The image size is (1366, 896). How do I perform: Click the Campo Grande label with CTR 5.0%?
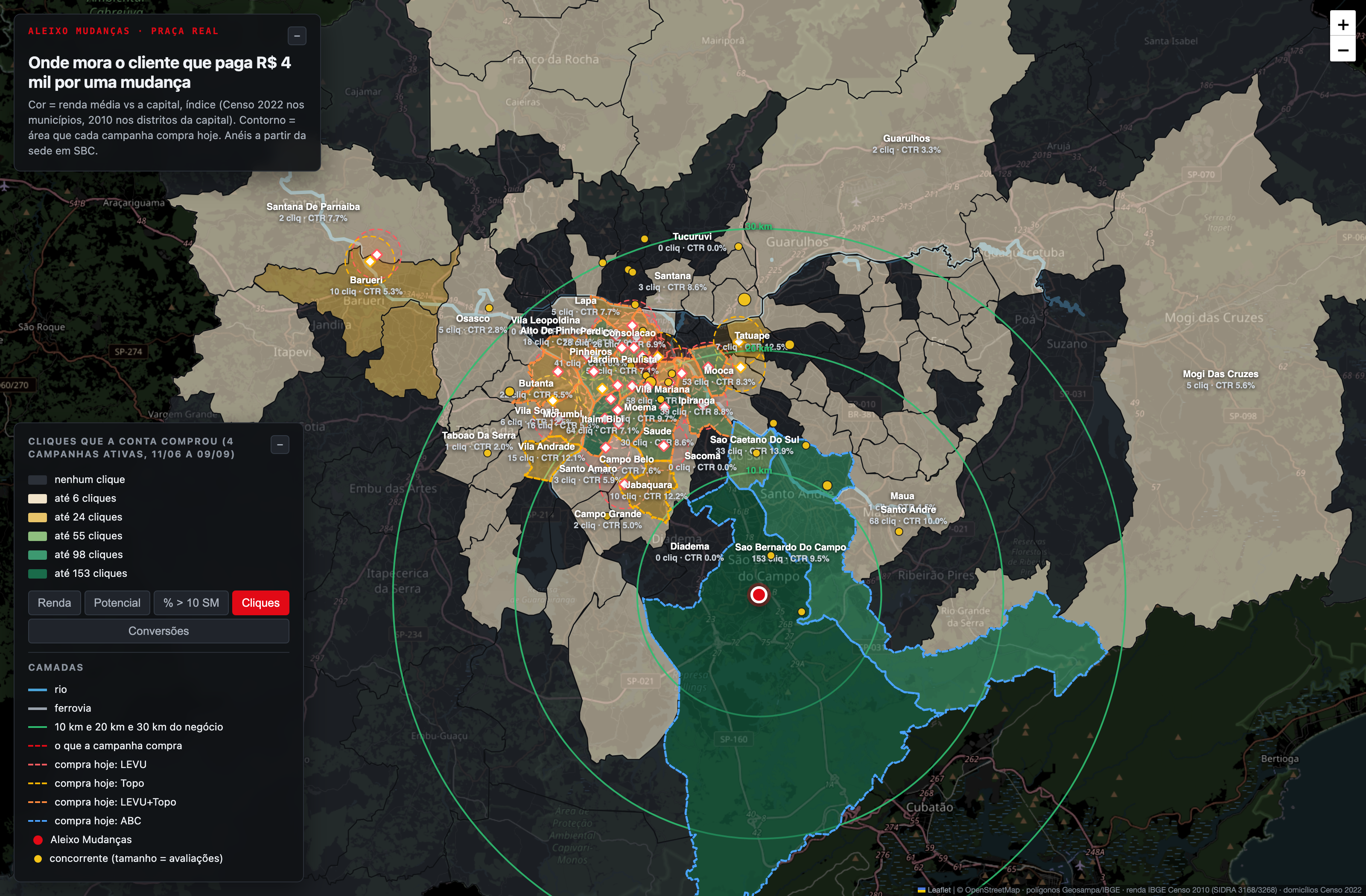pyautogui.click(x=607, y=520)
